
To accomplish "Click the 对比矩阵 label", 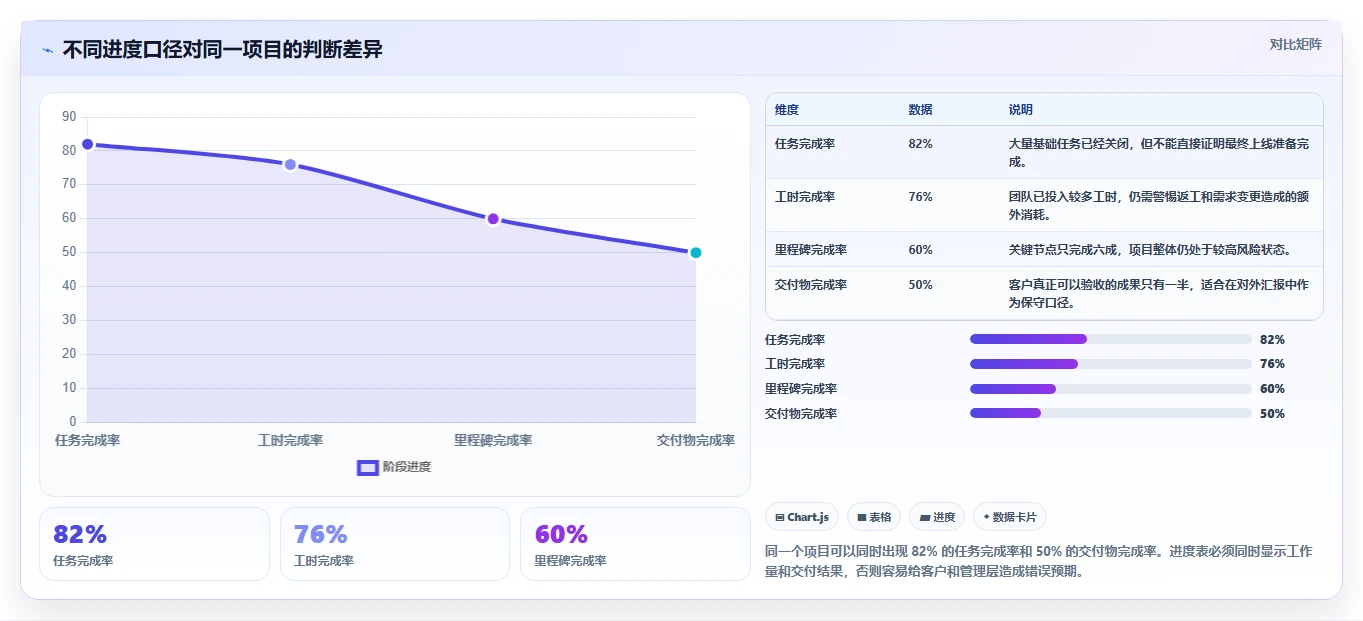I will pos(1296,44).
